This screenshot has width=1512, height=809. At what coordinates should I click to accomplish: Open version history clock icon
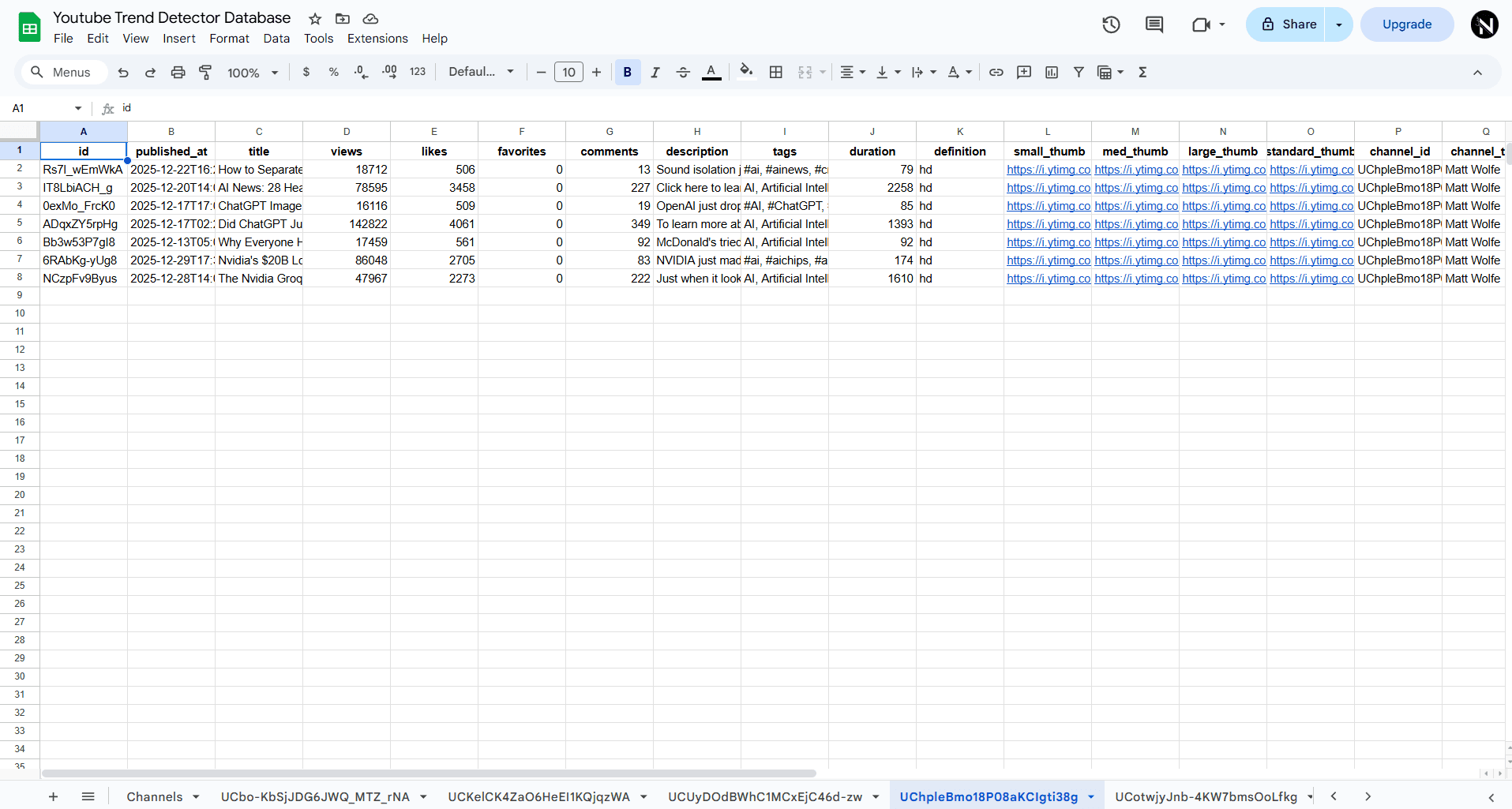(x=1111, y=24)
